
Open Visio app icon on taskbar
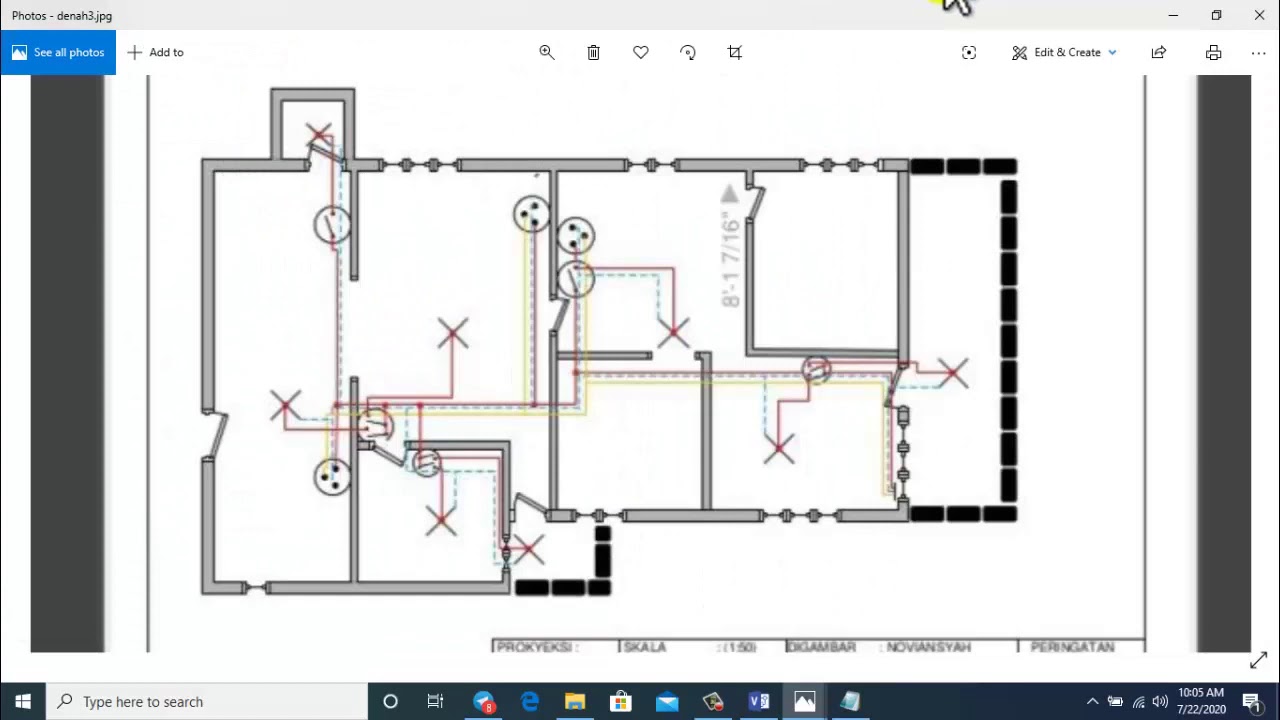tap(759, 701)
